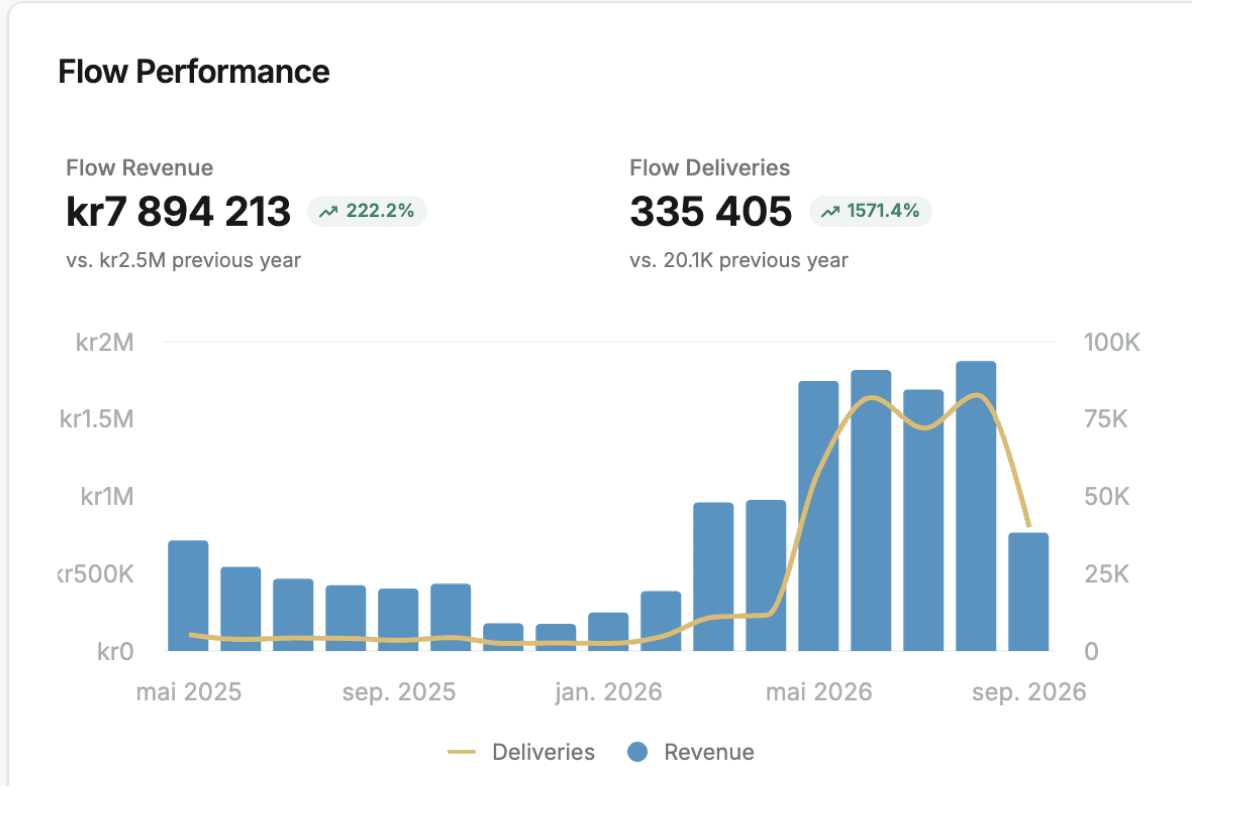Click the kr0 left axis label

(x=115, y=651)
